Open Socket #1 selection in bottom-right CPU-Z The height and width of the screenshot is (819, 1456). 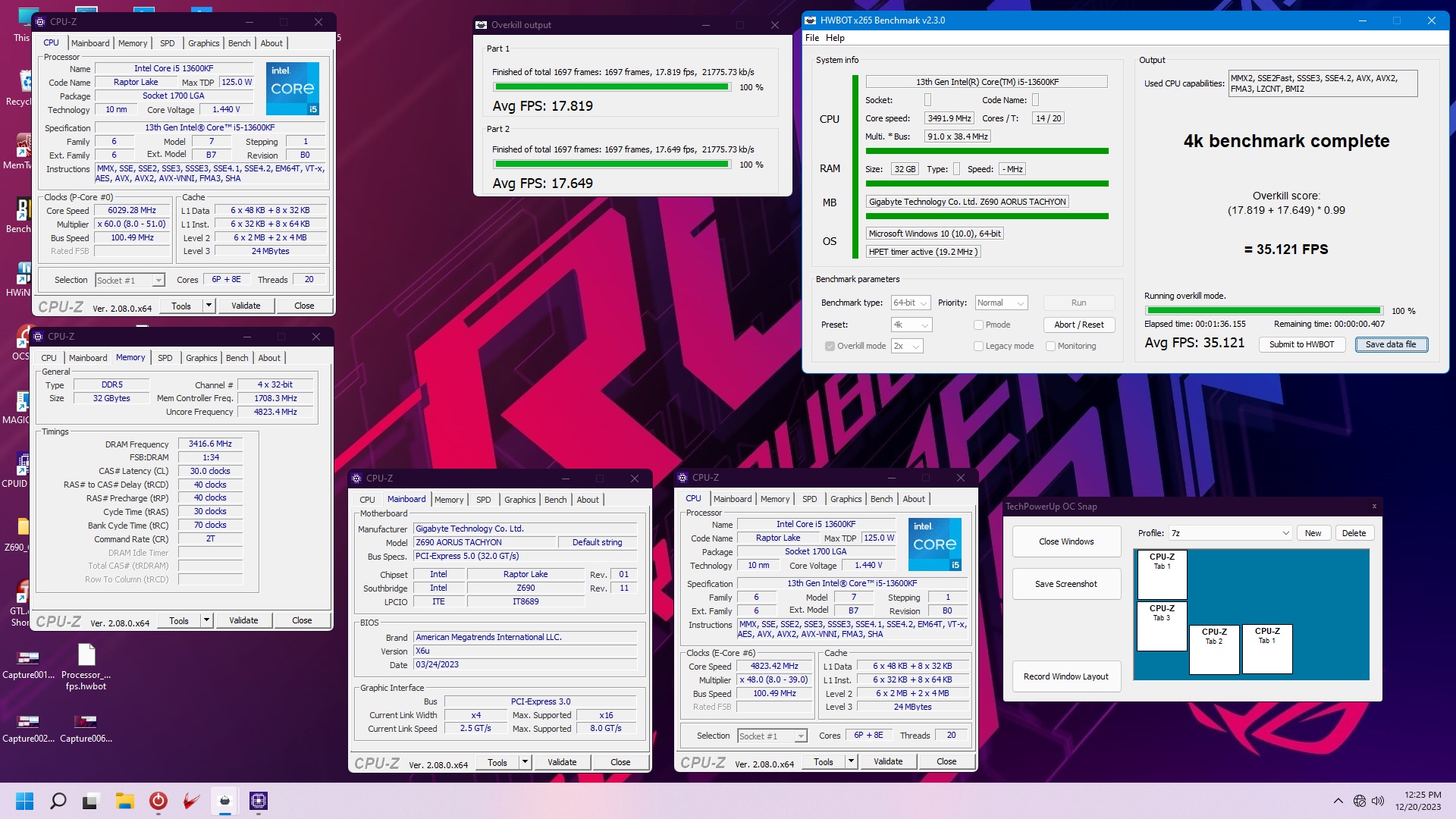point(772,736)
